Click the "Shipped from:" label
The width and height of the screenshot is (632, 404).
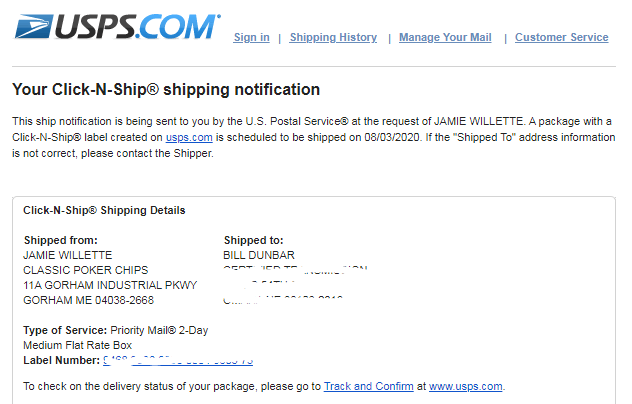tap(60, 240)
